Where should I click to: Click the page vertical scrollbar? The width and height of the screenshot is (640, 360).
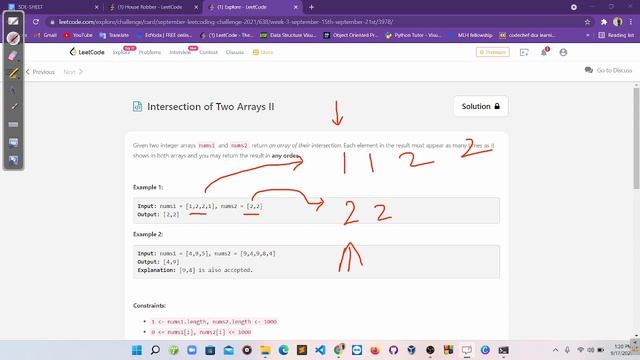pos(636,138)
